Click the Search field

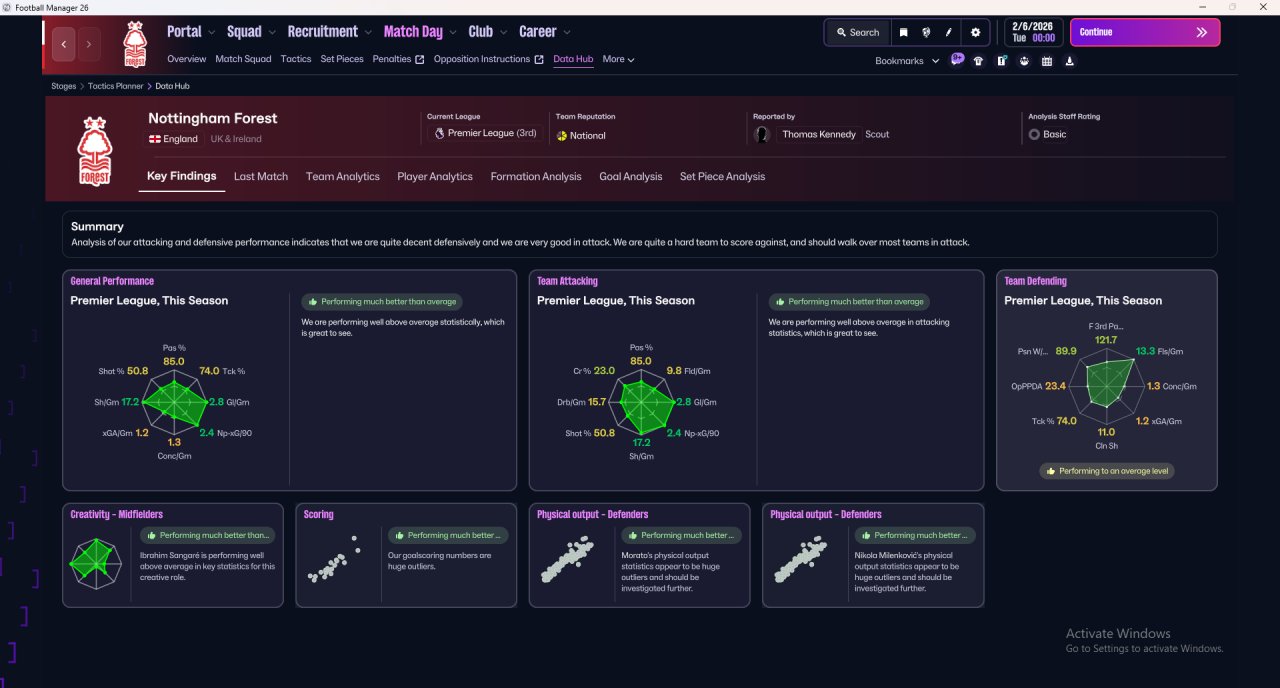pos(857,32)
